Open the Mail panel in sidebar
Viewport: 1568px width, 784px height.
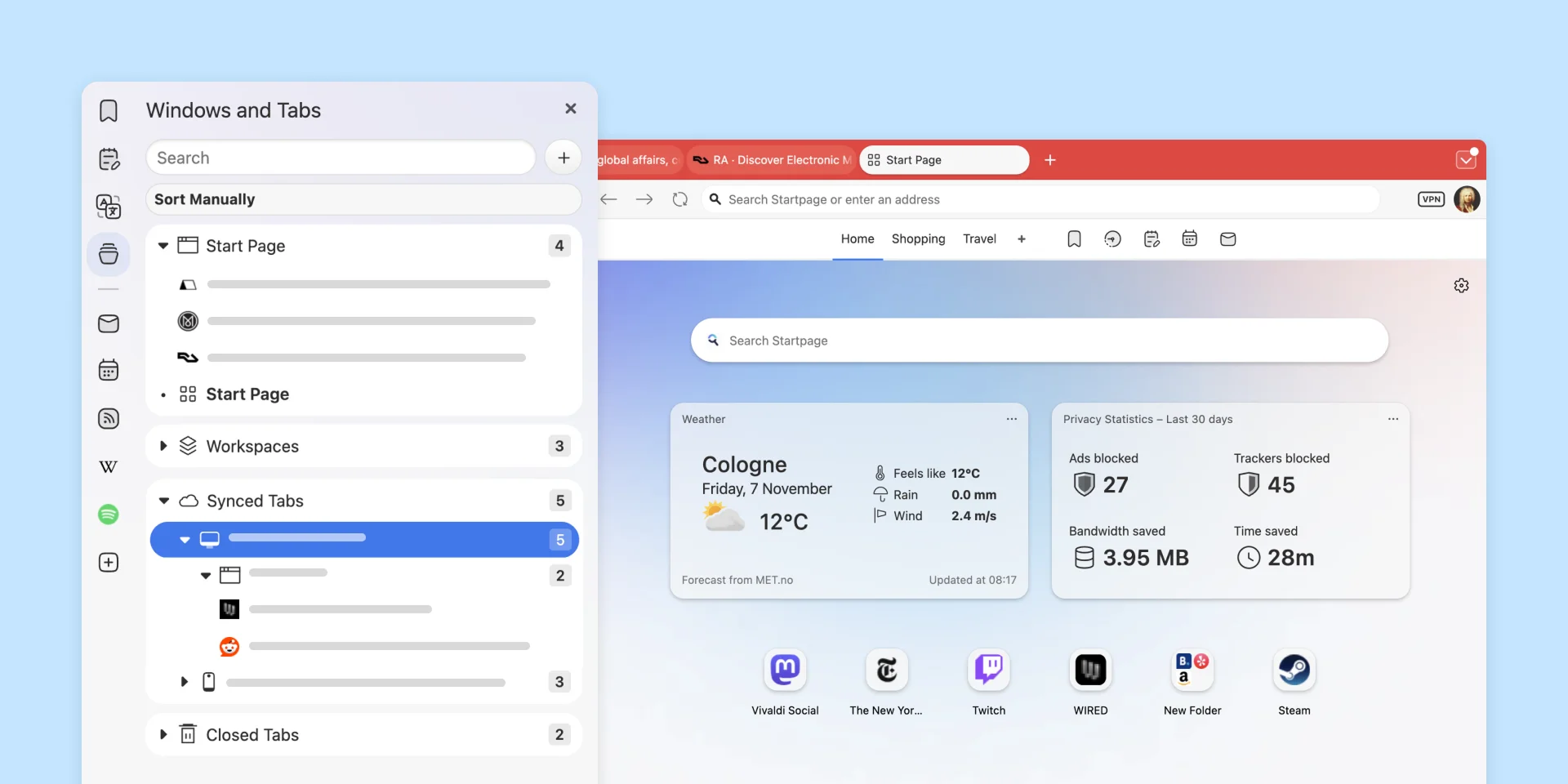[109, 323]
